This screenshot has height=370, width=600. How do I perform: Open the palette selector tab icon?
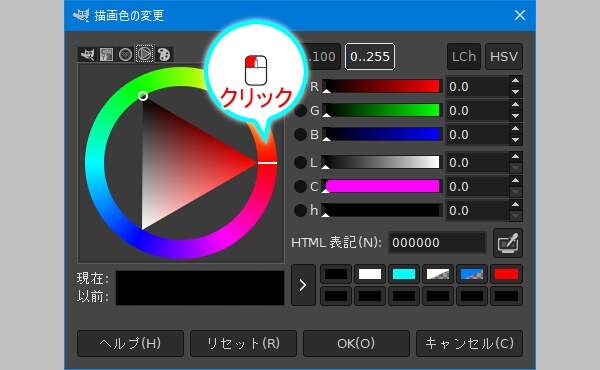[x=164, y=54]
